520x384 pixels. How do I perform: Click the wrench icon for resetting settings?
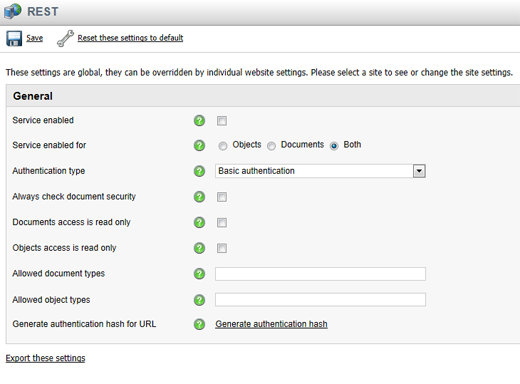pyautogui.click(x=65, y=38)
